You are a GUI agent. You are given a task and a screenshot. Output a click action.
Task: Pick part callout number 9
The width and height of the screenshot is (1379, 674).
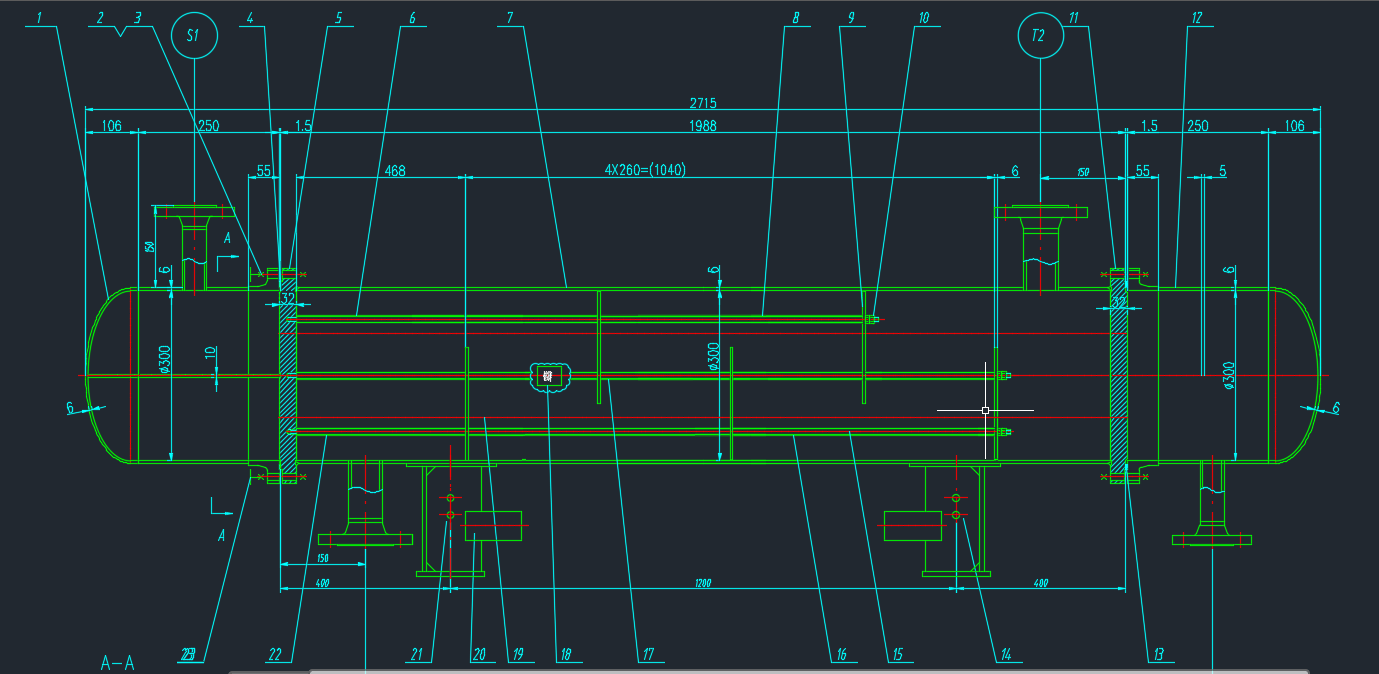851,17
